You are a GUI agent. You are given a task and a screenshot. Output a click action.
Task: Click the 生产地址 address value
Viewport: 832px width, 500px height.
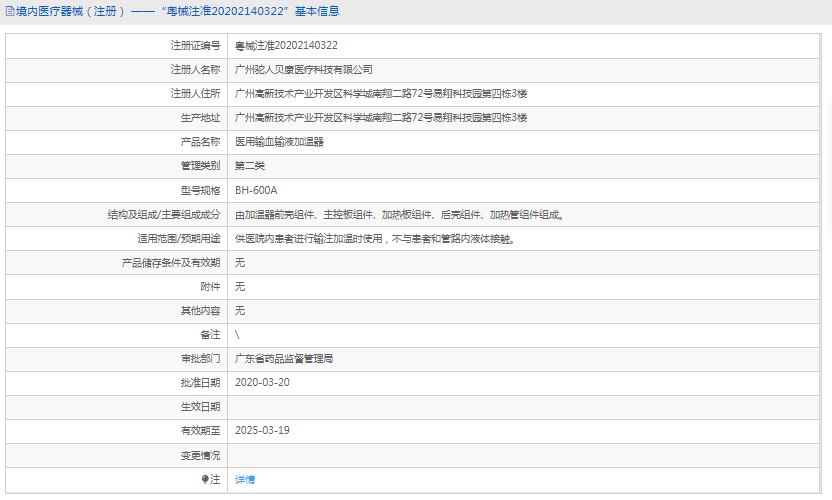(x=381, y=118)
